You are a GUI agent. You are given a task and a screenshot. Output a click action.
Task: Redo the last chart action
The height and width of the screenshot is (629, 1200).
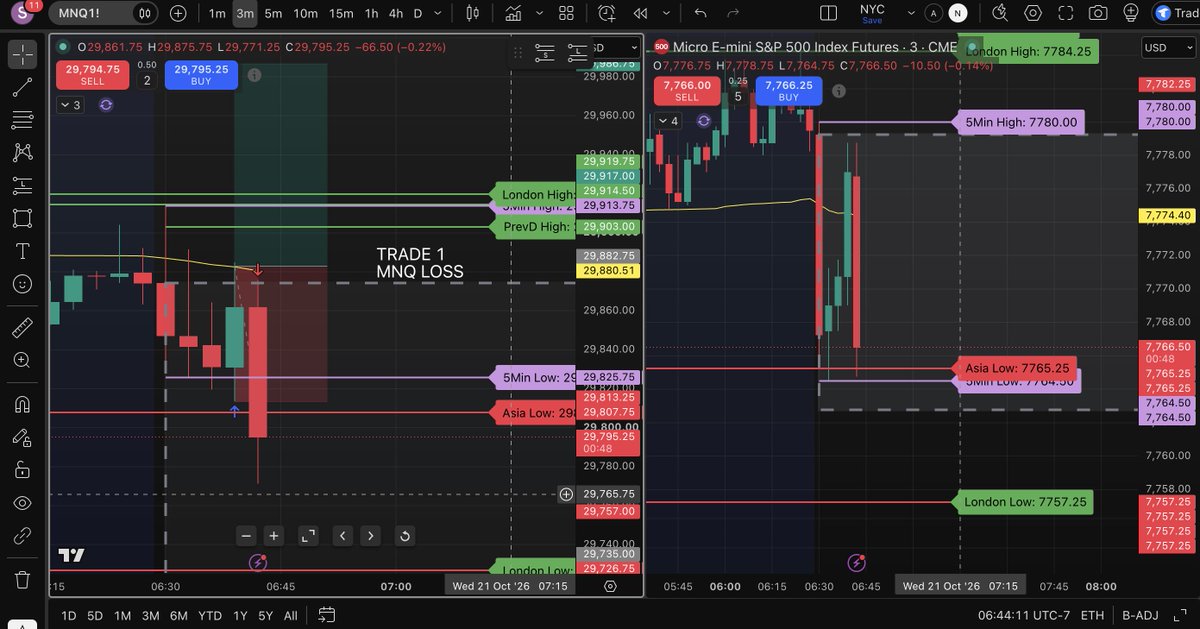pyautogui.click(x=733, y=14)
